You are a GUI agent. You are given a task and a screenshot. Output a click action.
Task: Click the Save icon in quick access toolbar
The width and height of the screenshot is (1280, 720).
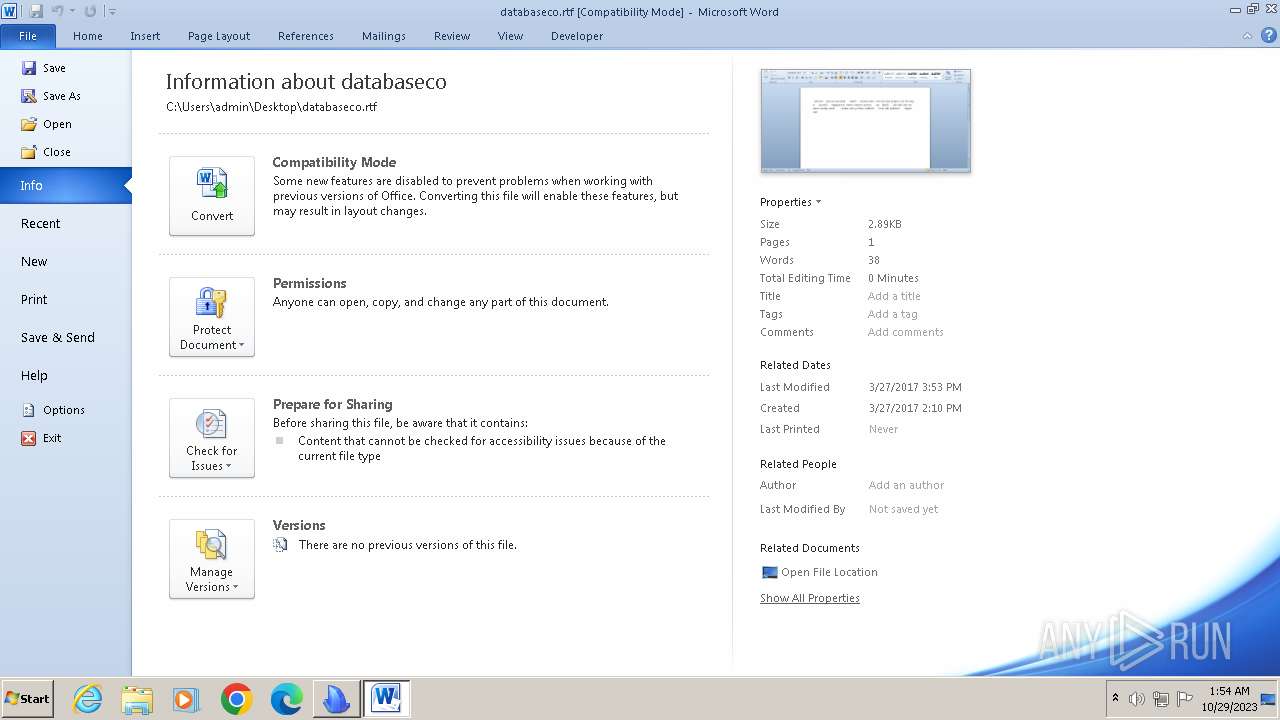coord(36,11)
